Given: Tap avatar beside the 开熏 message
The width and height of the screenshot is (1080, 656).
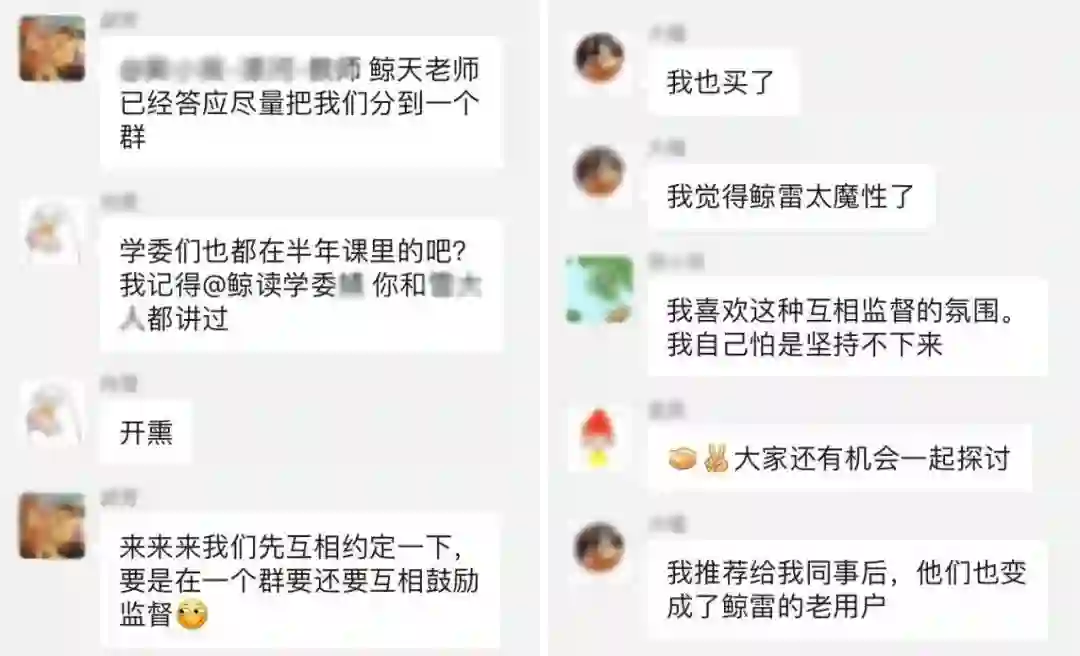Looking at the screenshot, I should point(52,413).
